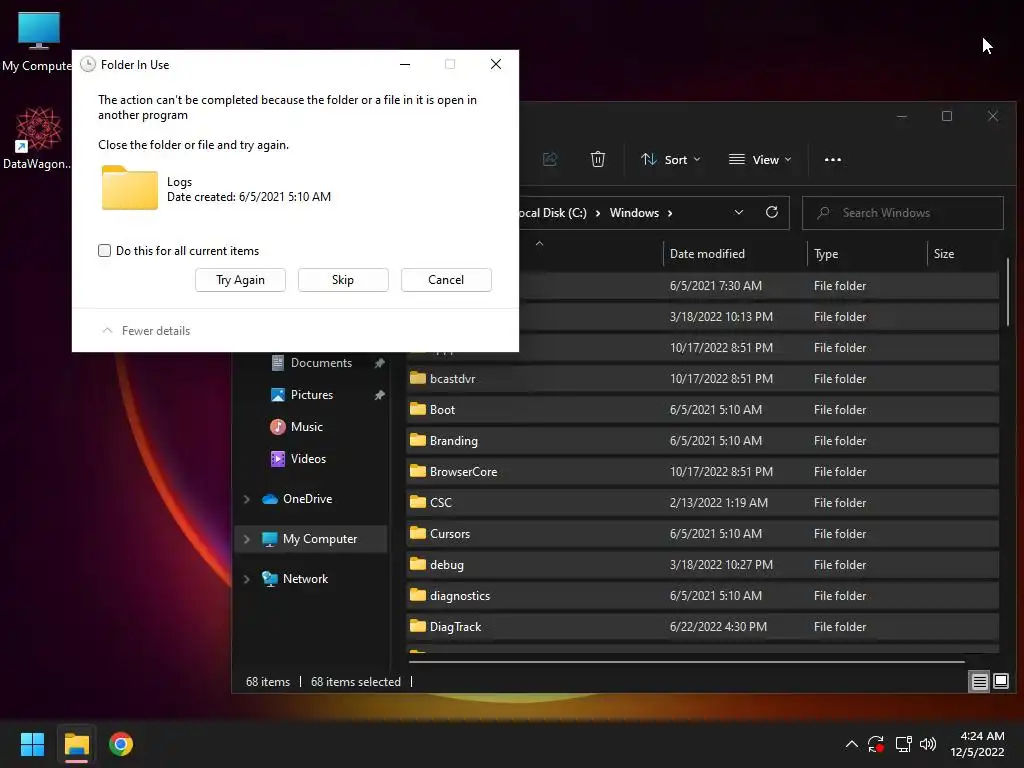Viewport: 1024px width, 768px height.
Task: Click the up arrow sort indicator above columns
Action: [x=539, y=243]
